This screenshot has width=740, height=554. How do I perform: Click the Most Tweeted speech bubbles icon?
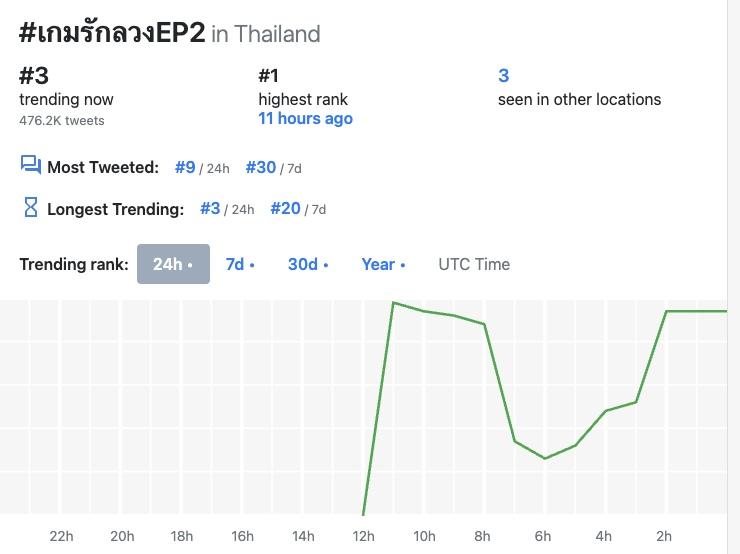[30, 166]
